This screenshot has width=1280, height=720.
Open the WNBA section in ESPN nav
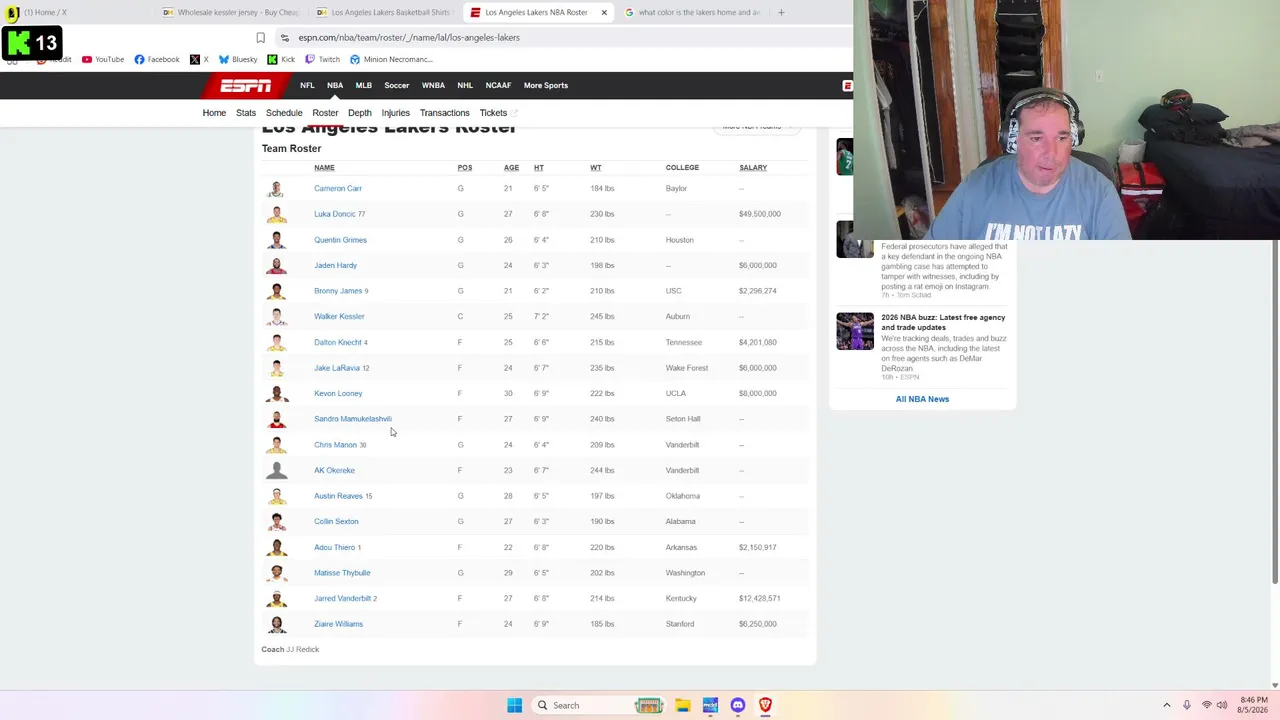[433, 85]
